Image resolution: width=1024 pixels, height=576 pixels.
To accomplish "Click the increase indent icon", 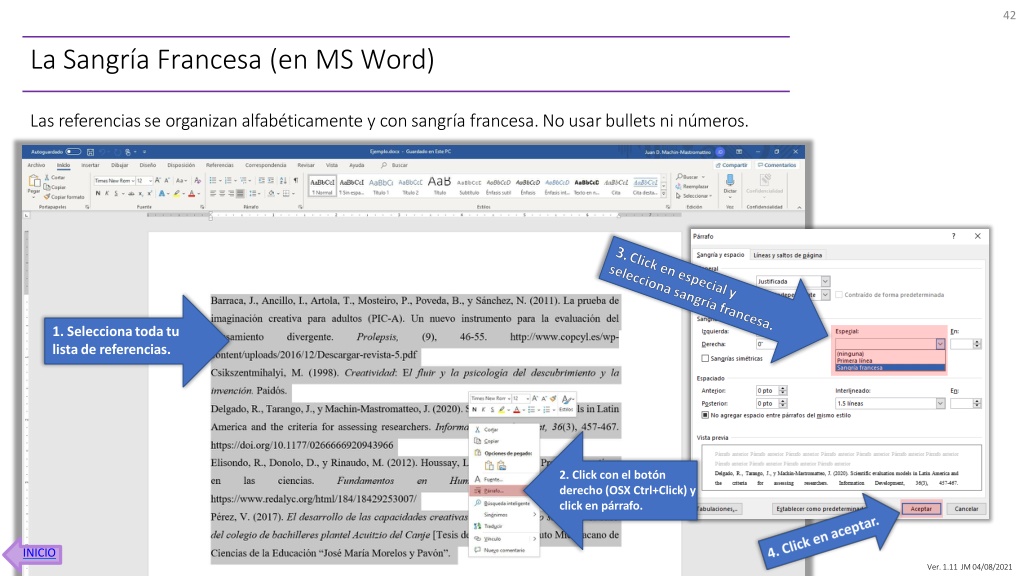I will (x=270, y=181).
